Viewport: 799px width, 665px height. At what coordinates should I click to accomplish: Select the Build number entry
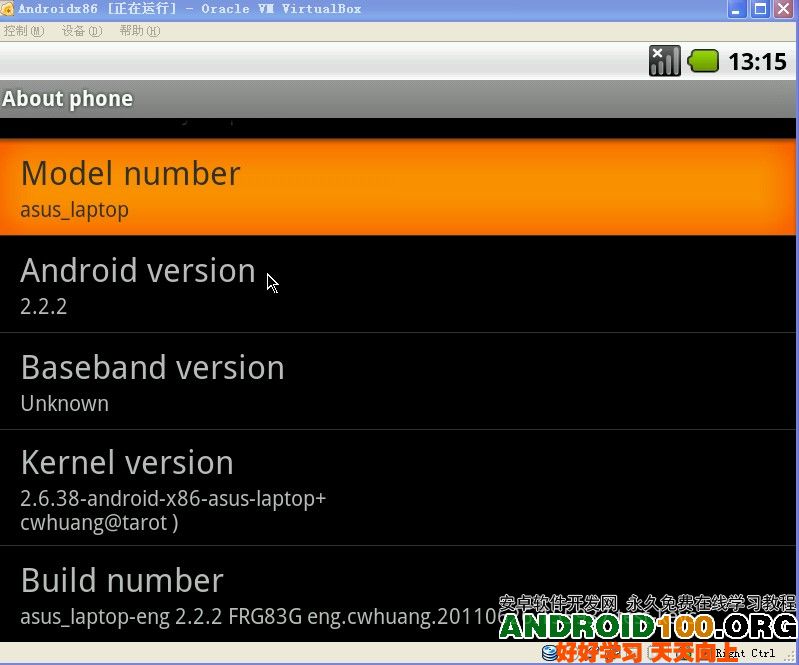(x=397, y=594)
